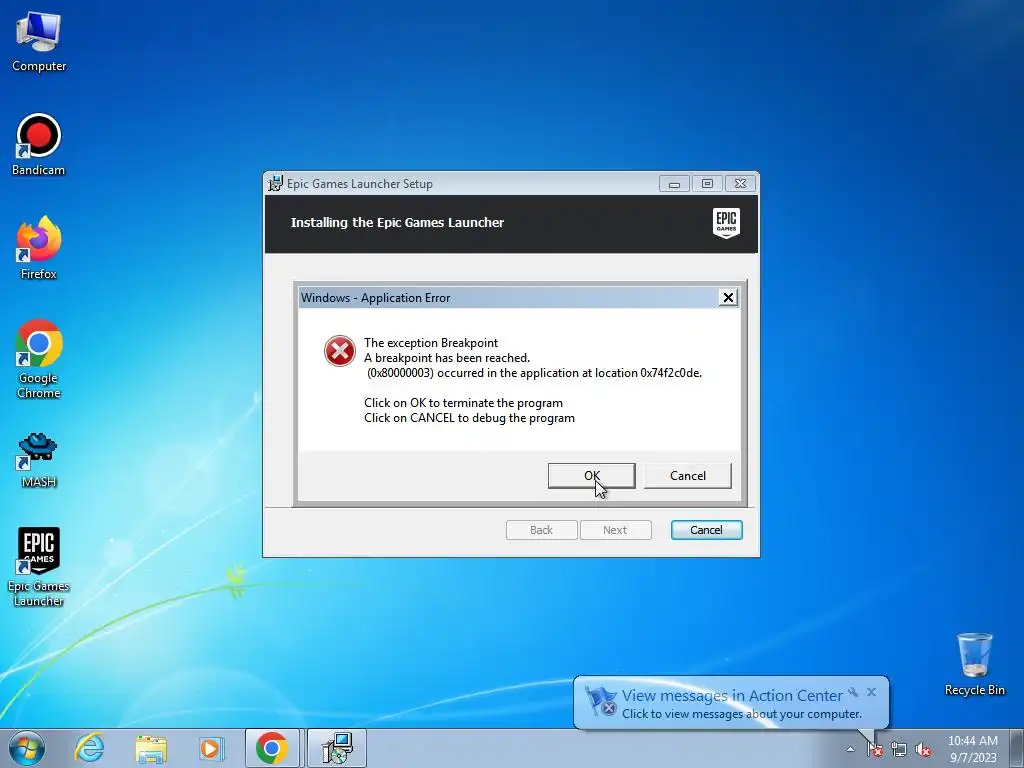Image resolution: width=1024 pixels, height=768 pixels.
Task: Select the Epic Games Launcher desktop shortcut
Action: pyautogui.click(x=39, y=567)
